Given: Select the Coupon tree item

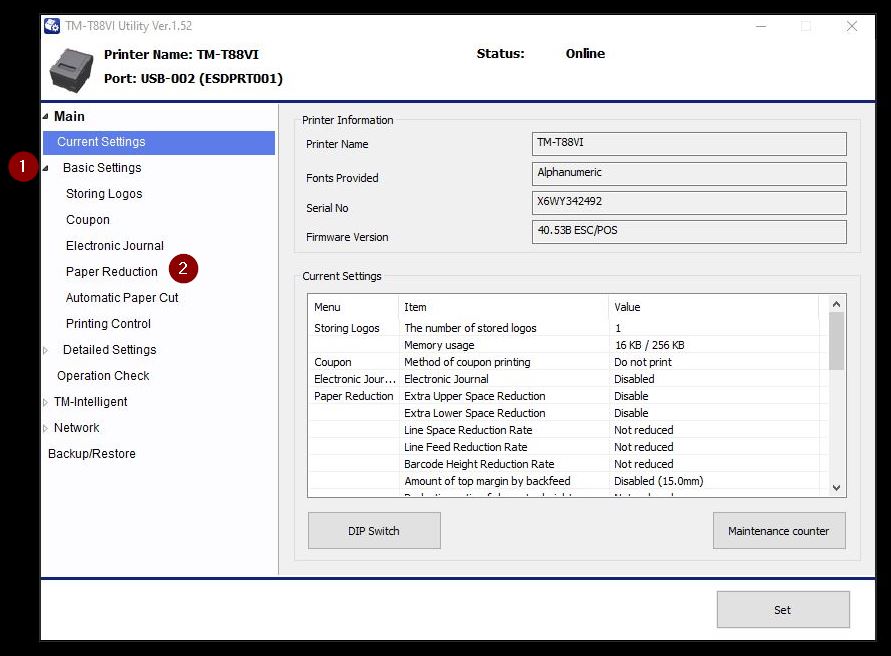Looking at the screenshot, I should (x=88, y=220).
